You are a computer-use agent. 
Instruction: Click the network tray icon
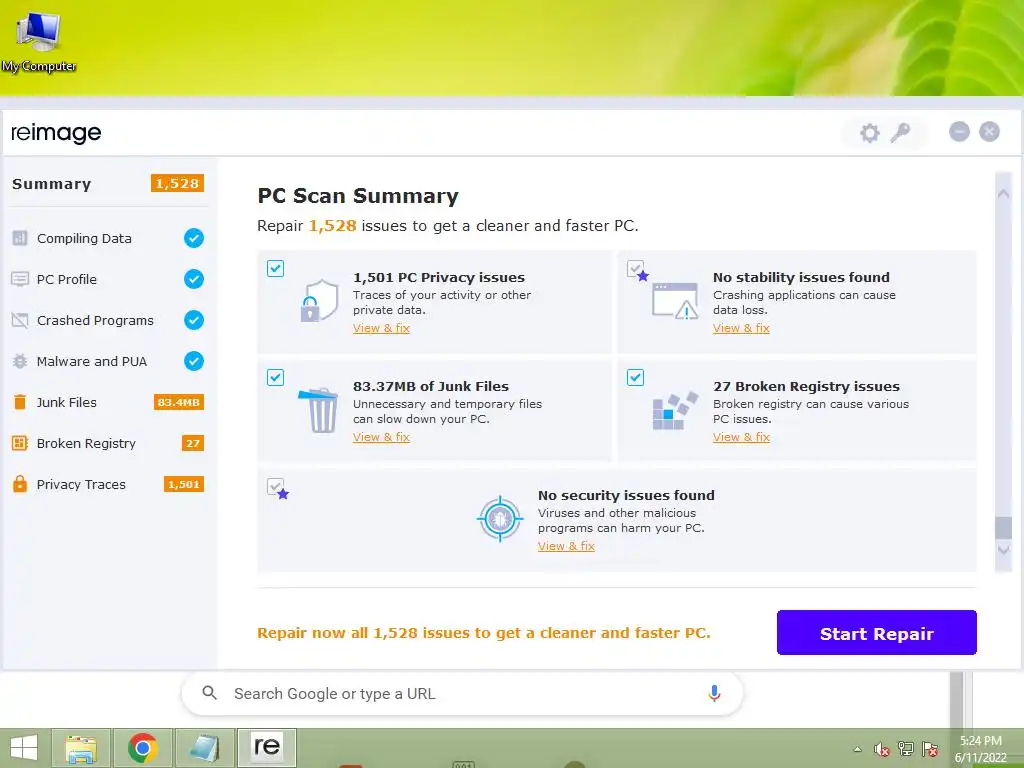[906, 749]
